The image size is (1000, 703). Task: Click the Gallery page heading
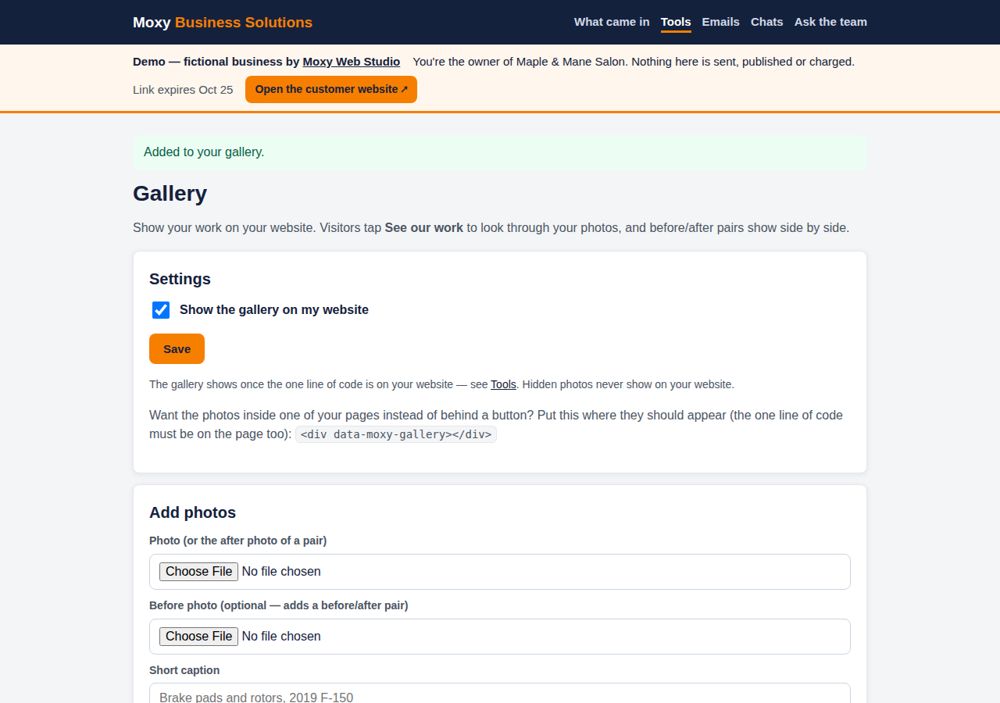(x=170, y=193)
